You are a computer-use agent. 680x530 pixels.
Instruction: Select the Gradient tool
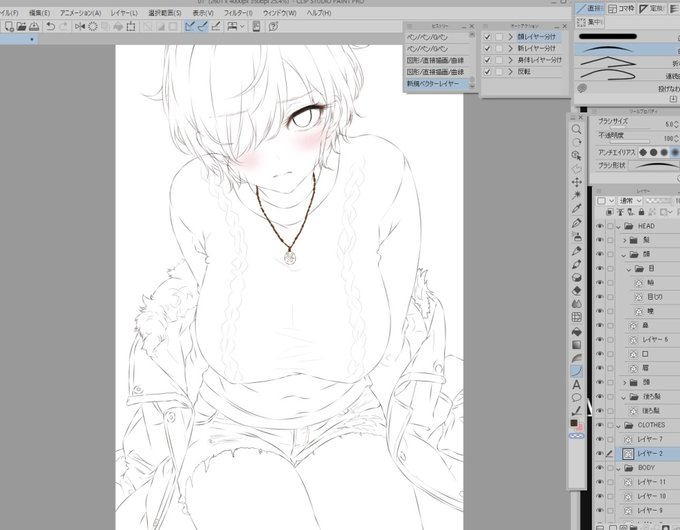576,345
